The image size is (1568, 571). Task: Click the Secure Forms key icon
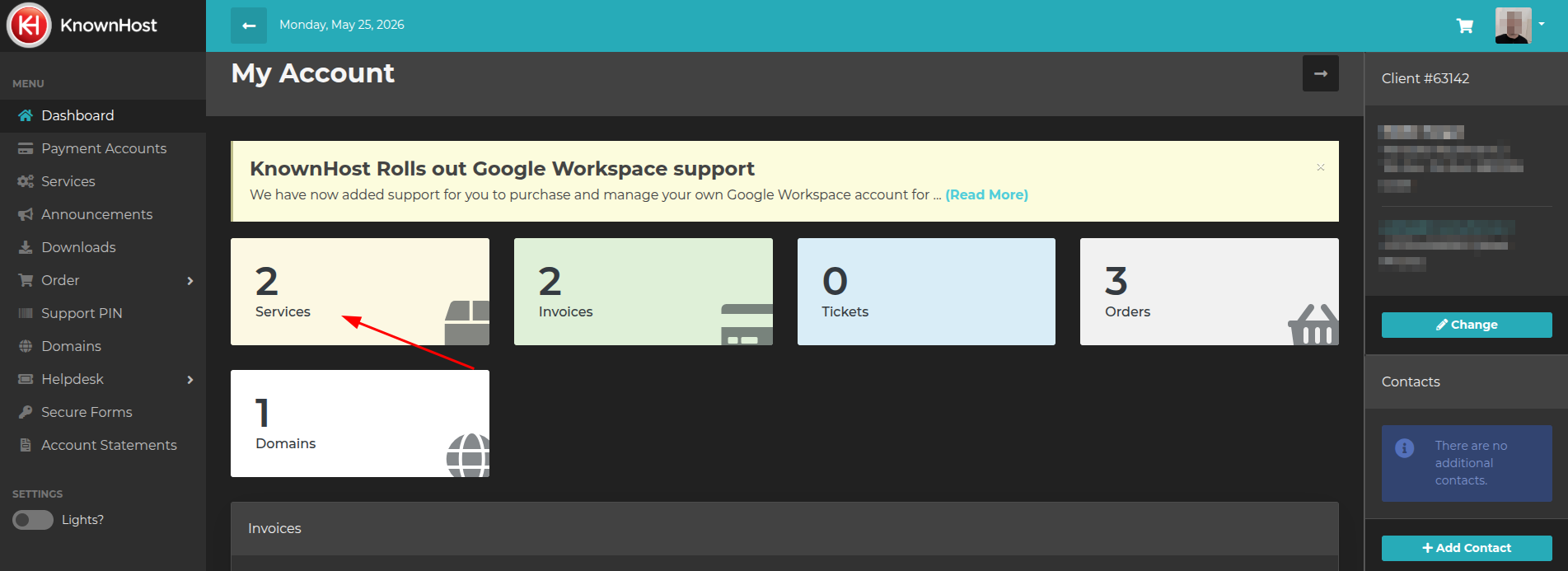point(26,412)
